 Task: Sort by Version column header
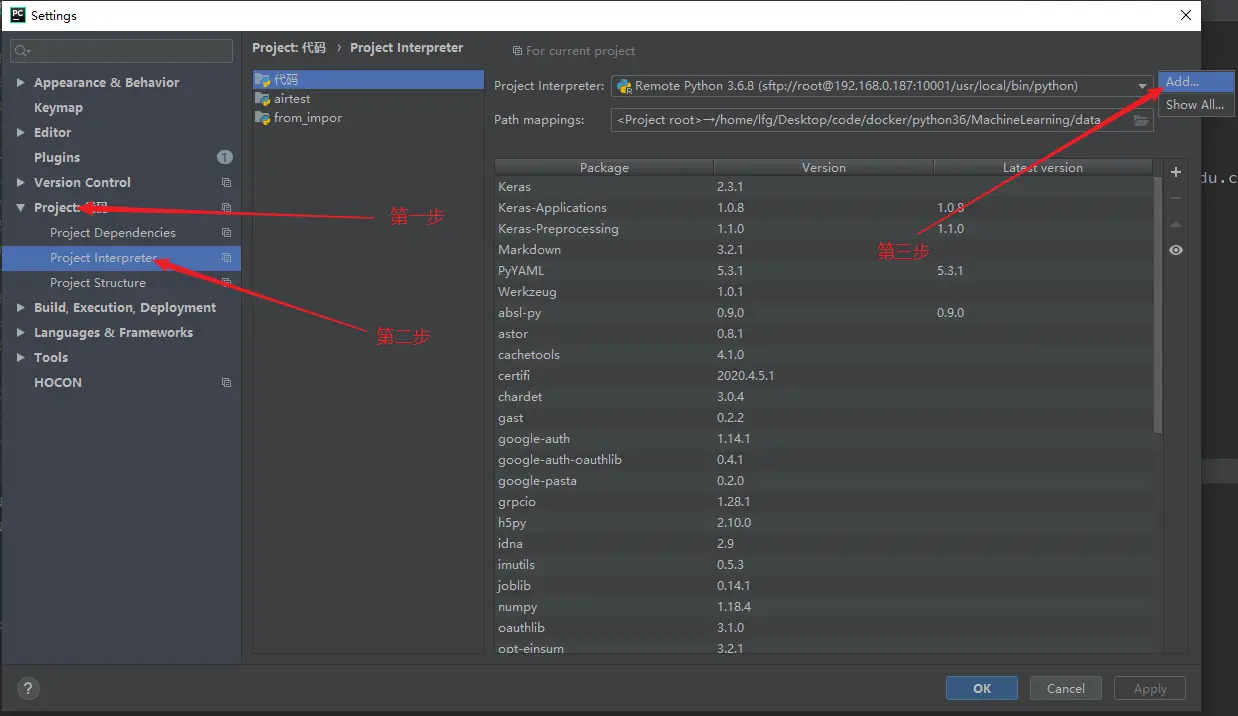click(824, 167)
